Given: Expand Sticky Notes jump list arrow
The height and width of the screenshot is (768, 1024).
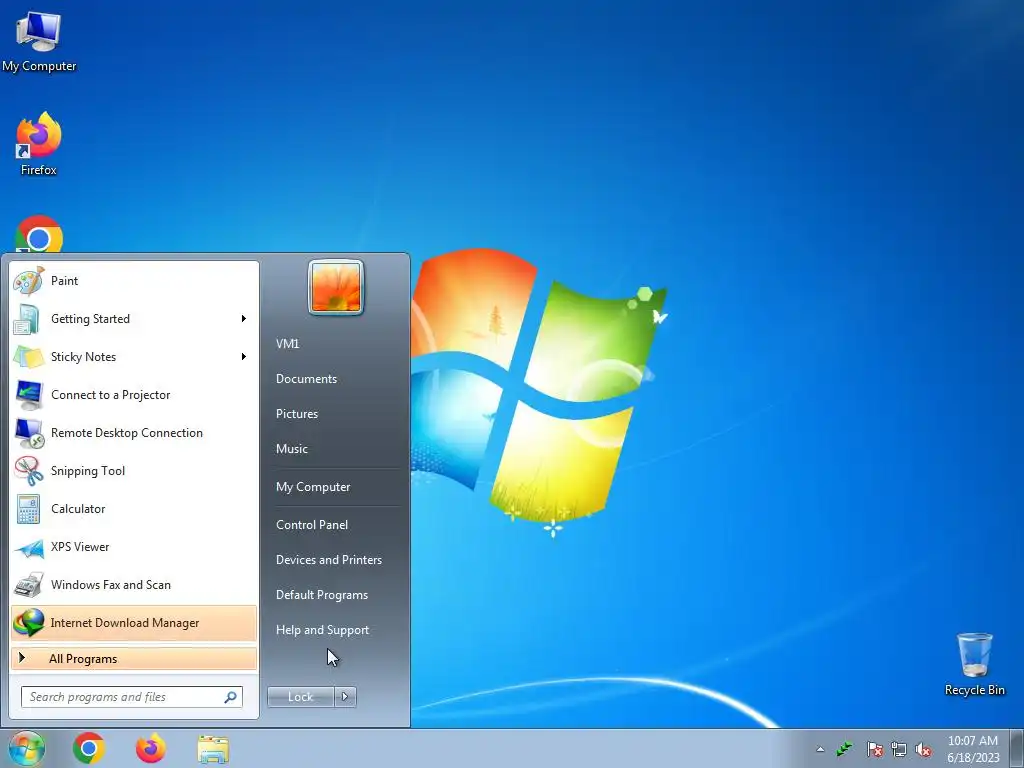Looking at the screenshot, I should tap(244, 357).
